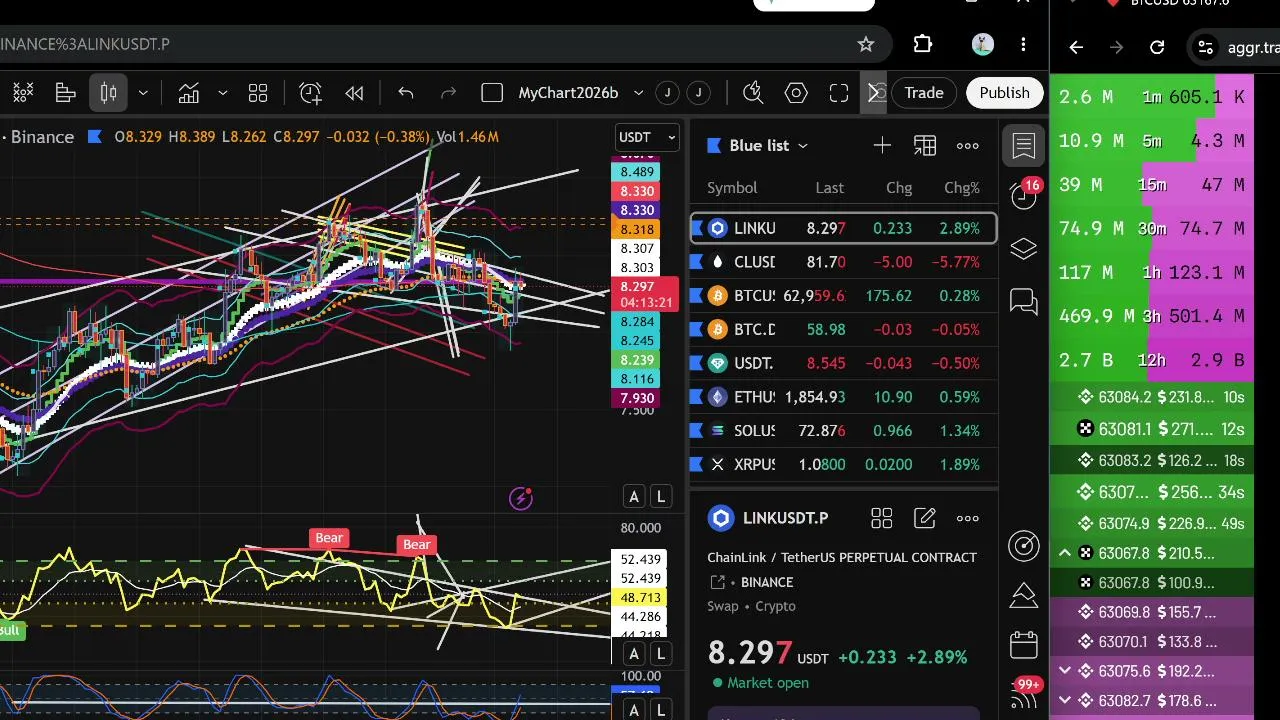The image size is (1280, 720).
Task: Expand the indicators dropdown arrow
Action: (222, 93)
